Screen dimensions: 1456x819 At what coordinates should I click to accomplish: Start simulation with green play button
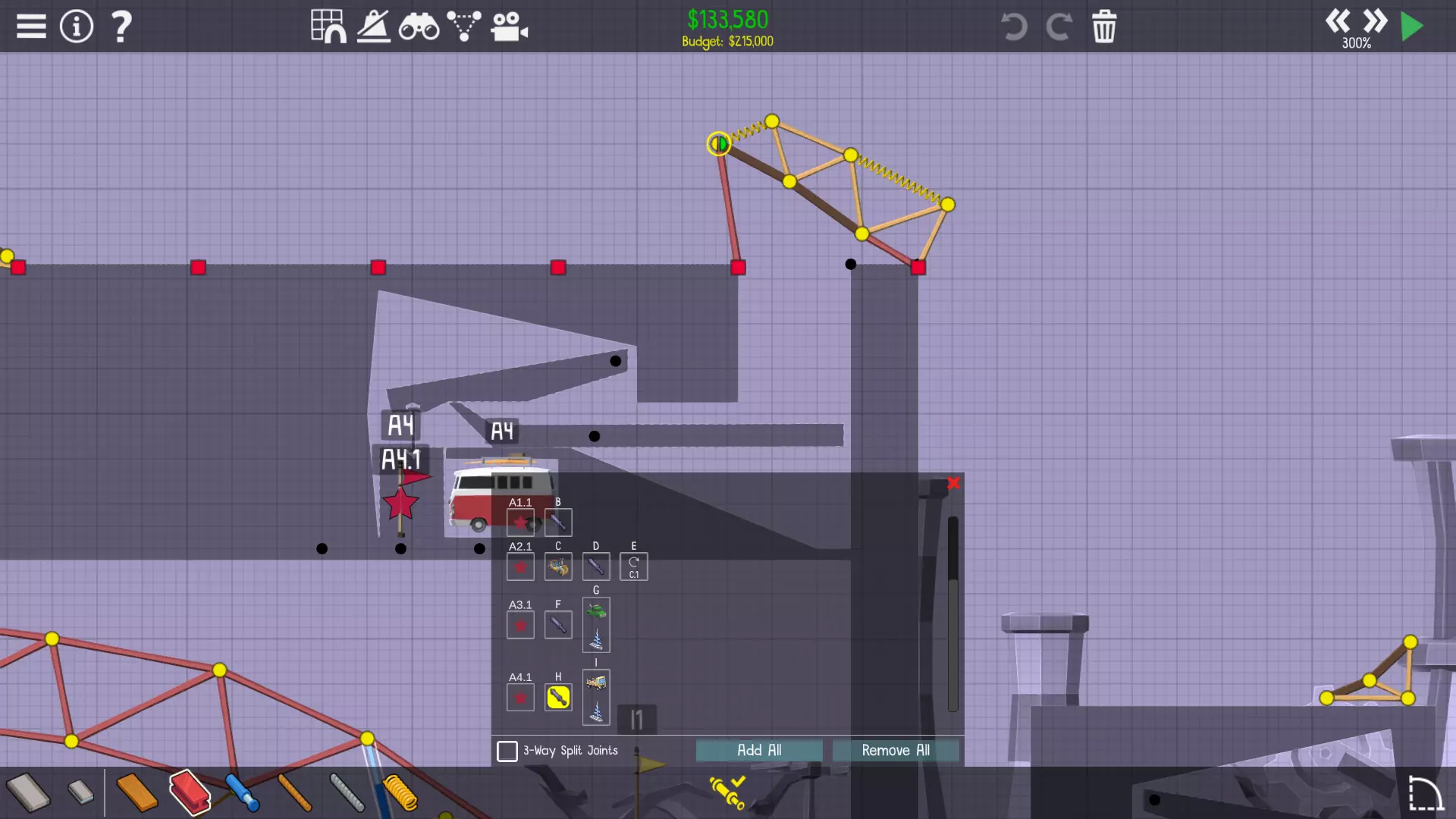point(1411,27)
